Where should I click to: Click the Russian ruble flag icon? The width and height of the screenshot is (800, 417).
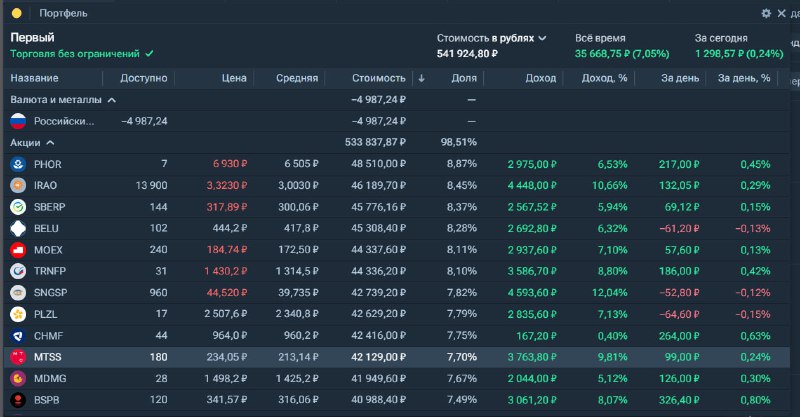tap(18, 121)
